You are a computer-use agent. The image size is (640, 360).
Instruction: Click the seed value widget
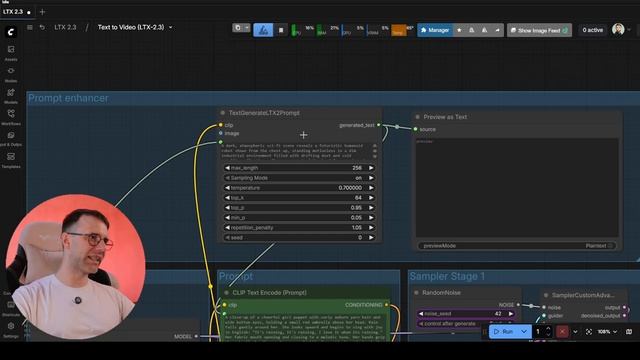(x=299, y=238)
